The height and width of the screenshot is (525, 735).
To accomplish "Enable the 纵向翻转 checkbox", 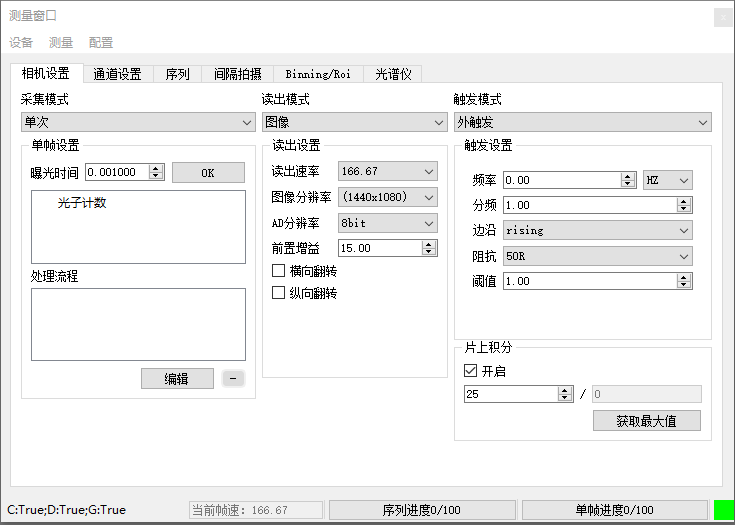I will click(x=279, y=293).
